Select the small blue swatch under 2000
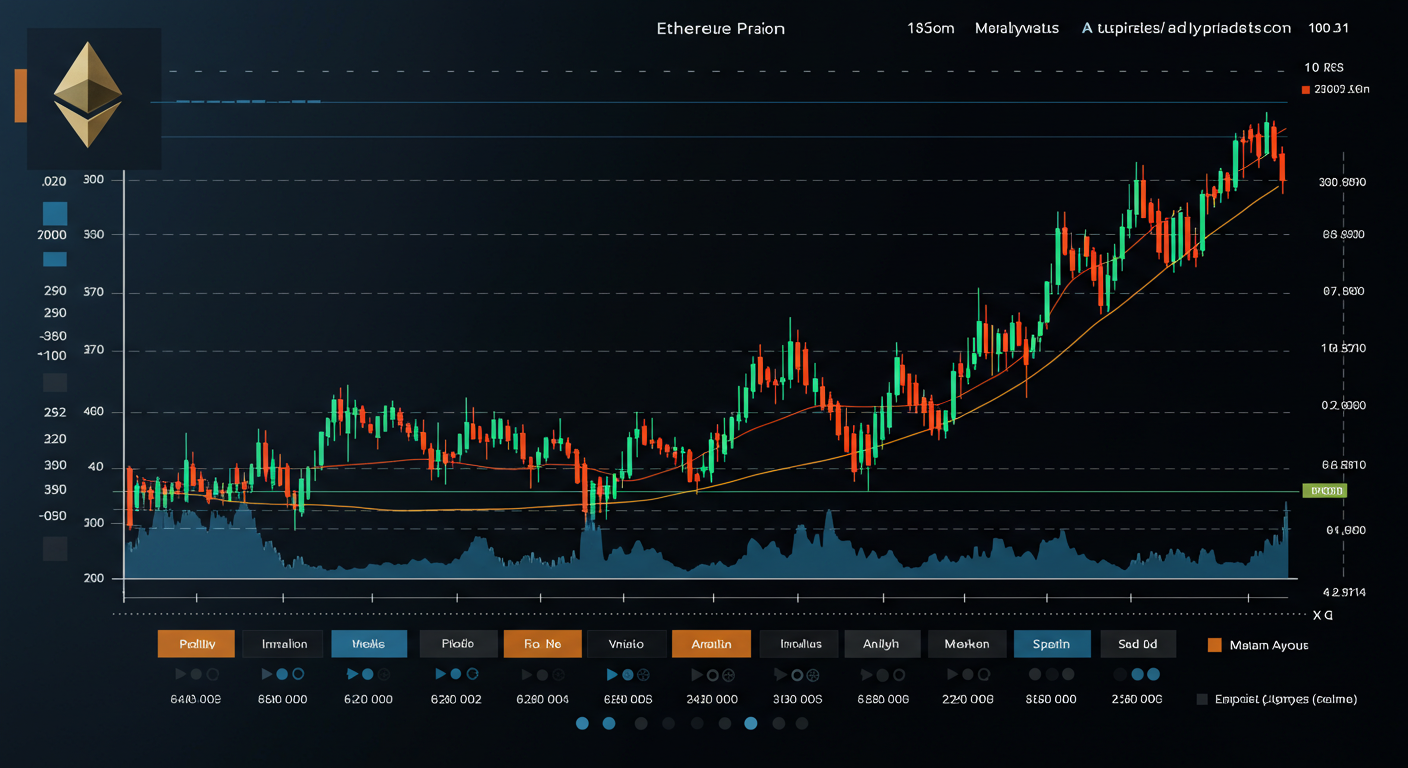This screenshot has height=768, width=1408. 55,259
